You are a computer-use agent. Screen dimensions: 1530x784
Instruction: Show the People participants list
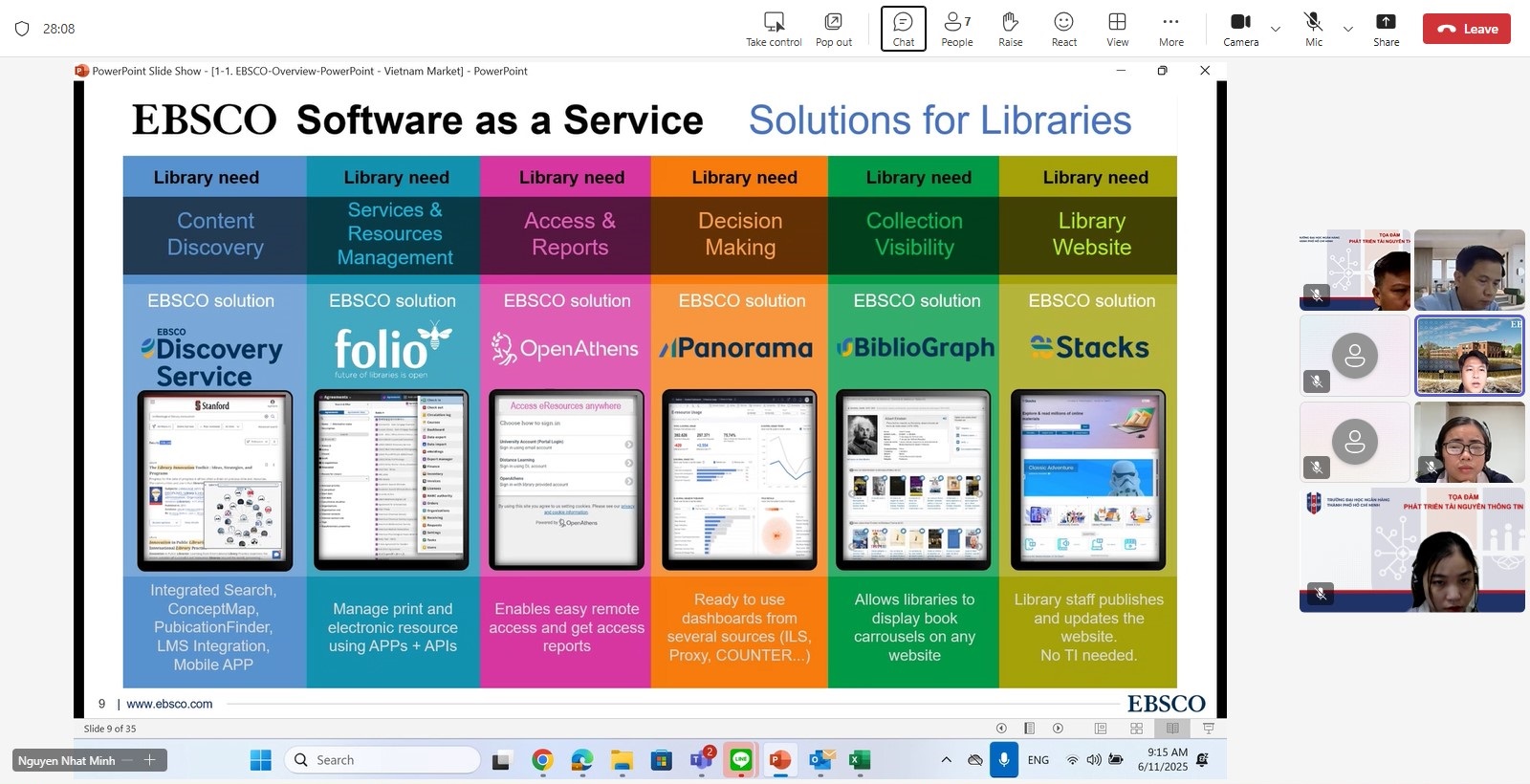[956, 29]
